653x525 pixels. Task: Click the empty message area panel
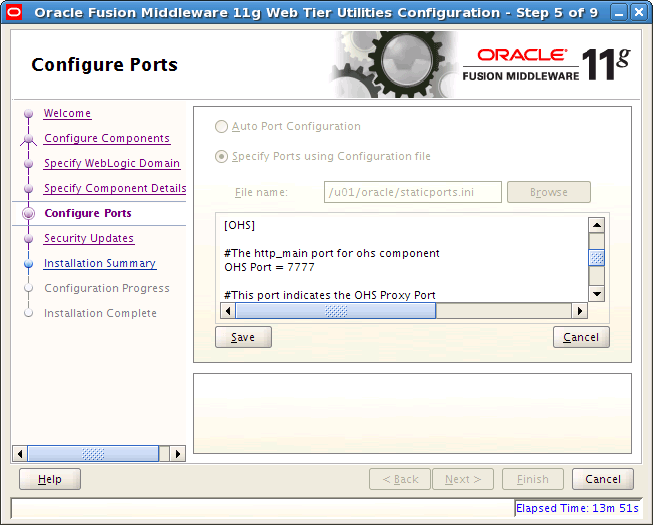tap(412, 413)
